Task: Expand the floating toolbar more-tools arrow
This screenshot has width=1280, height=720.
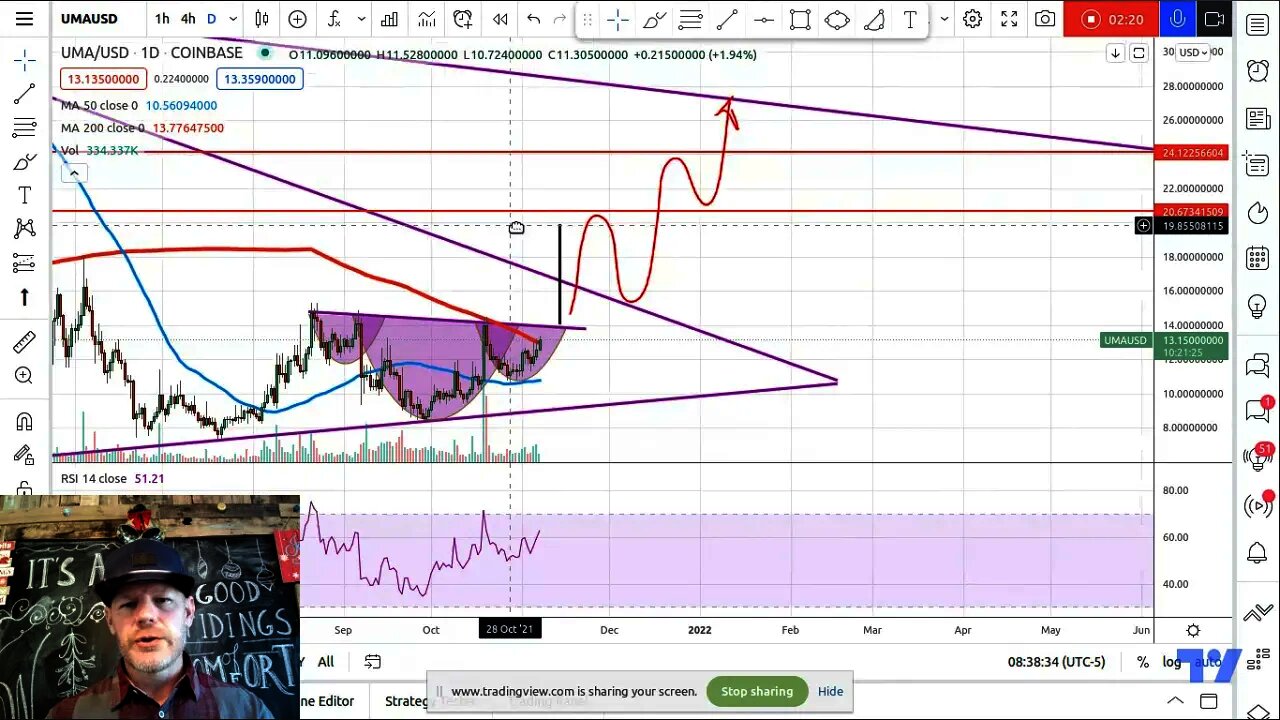Action: 943,18
